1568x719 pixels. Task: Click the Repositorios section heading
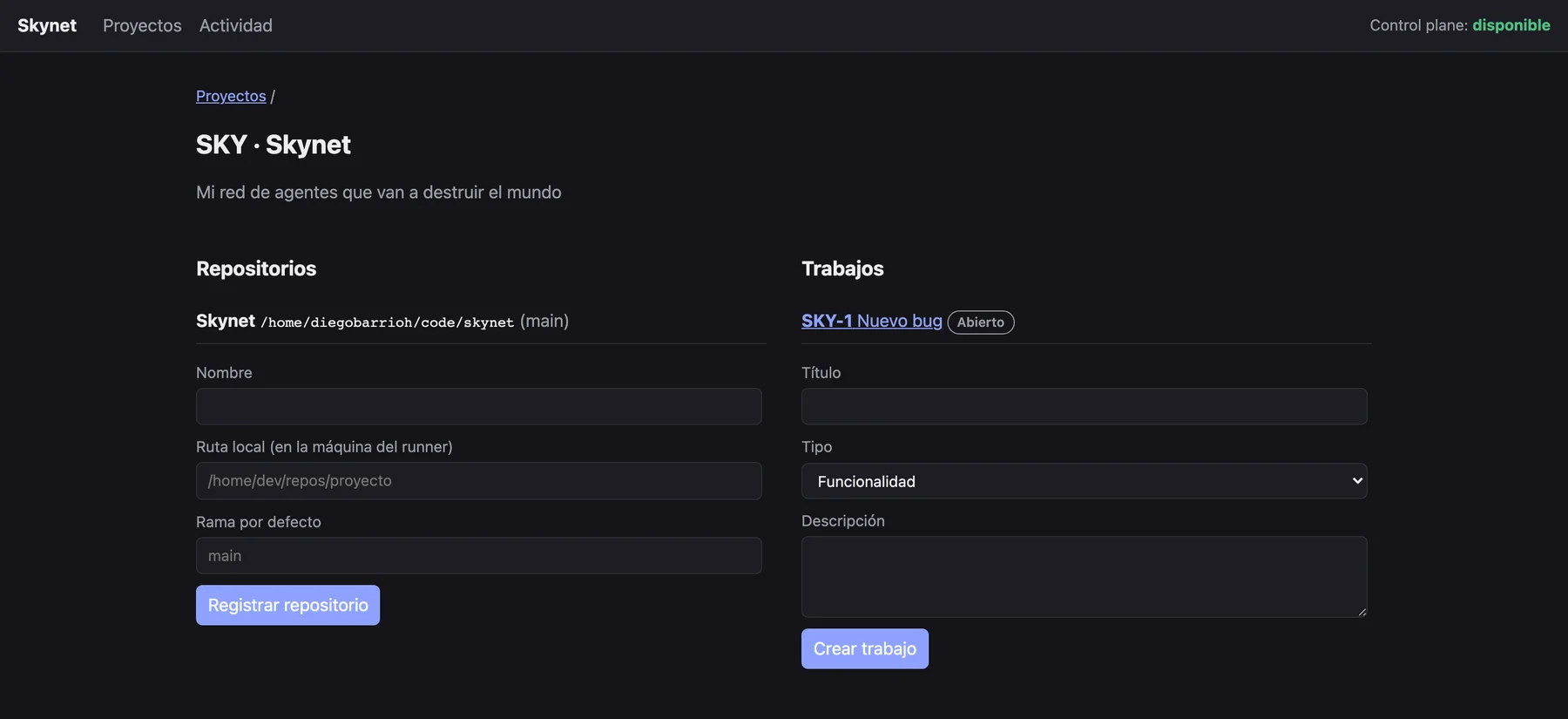pos(256,268)
